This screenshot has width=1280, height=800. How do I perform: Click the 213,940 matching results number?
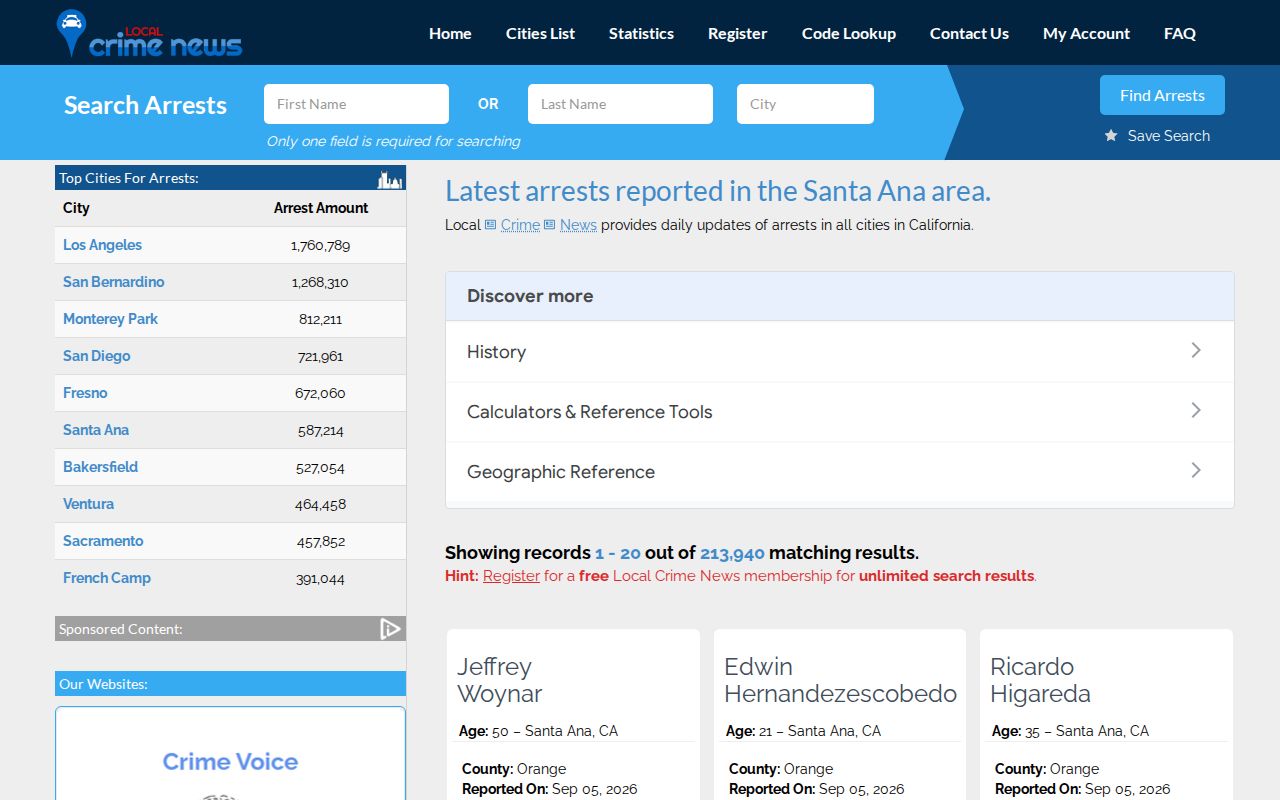click(732, 553)
